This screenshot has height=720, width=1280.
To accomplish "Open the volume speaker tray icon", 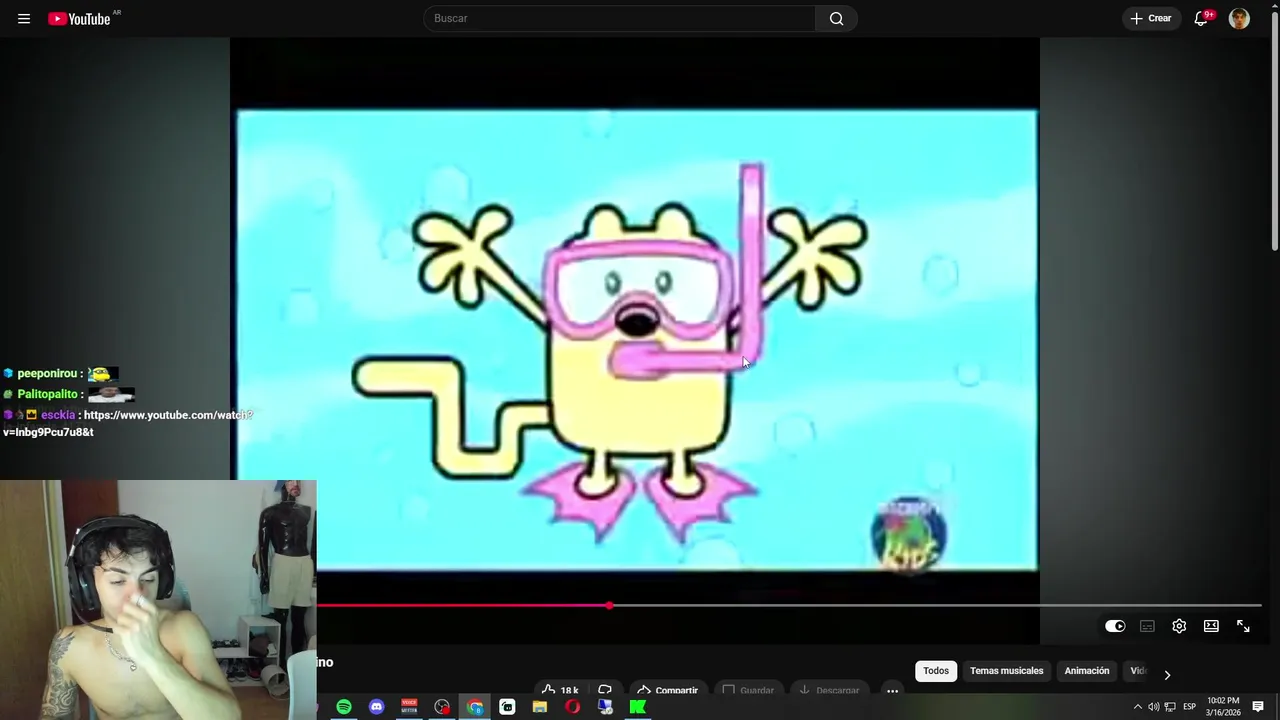I will coord(1153,707).
